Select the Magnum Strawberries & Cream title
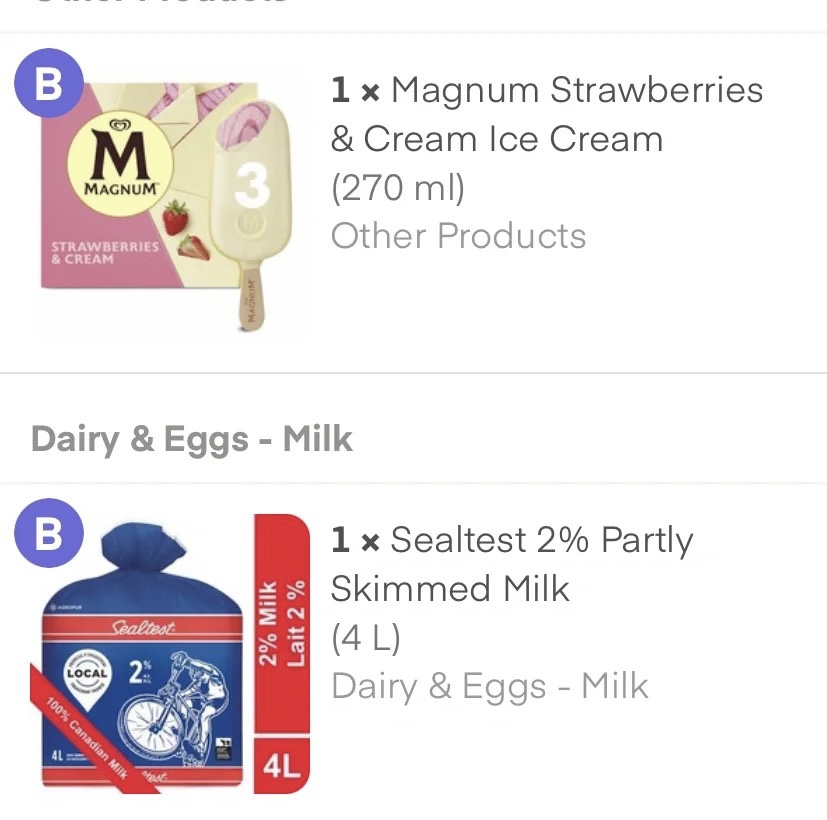The height and width of the screenshot is (820, 827). (547, 114)
